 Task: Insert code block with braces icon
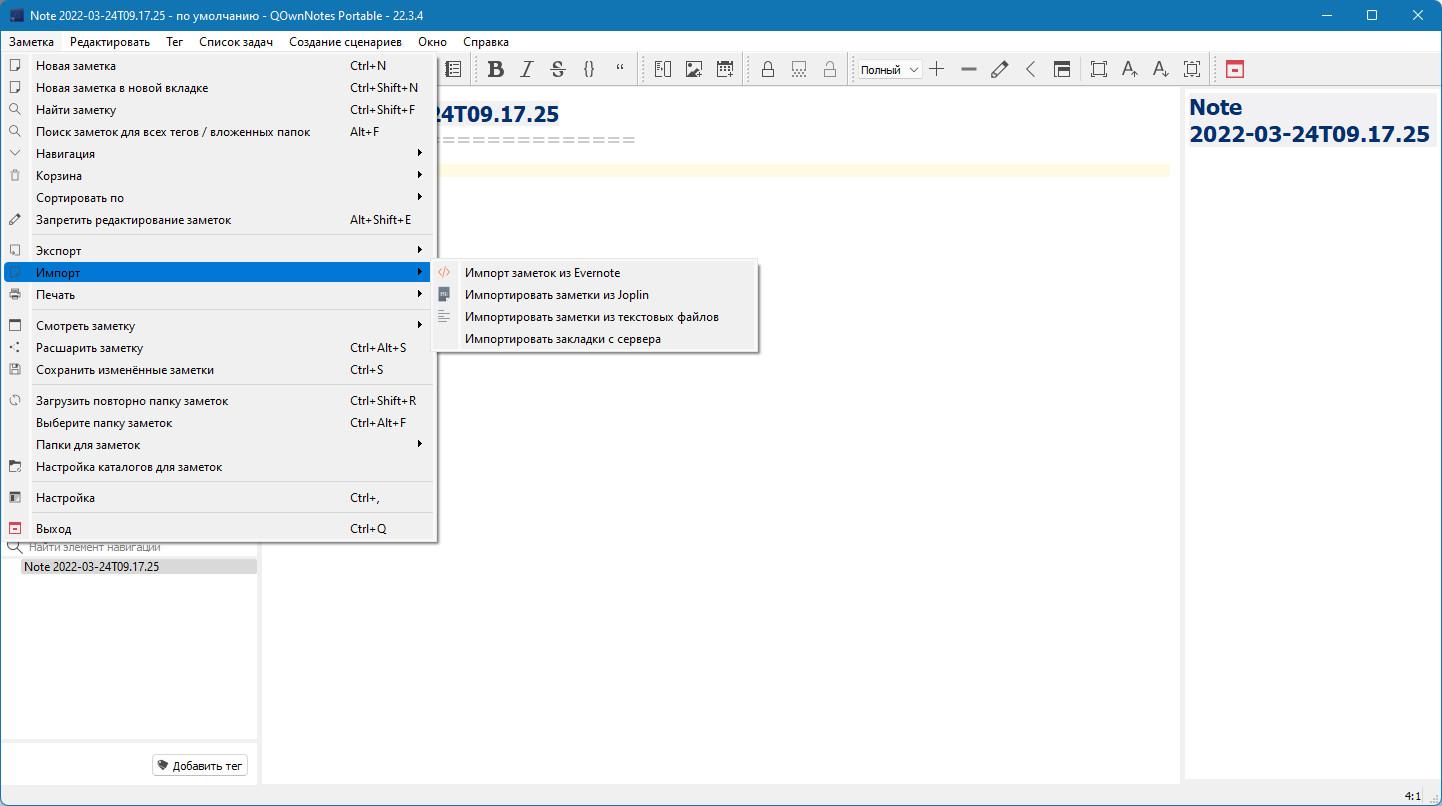tap(589, 69)
